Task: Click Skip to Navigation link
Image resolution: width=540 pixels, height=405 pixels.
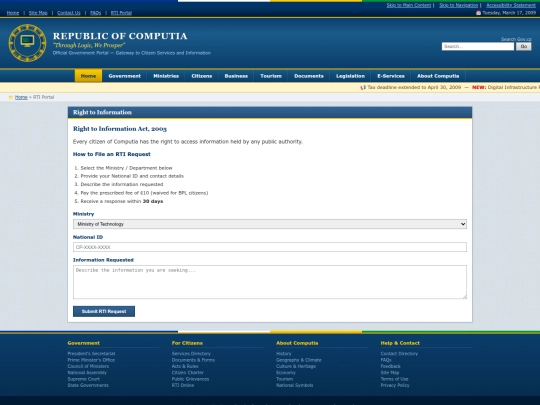Action: [459, 5]
